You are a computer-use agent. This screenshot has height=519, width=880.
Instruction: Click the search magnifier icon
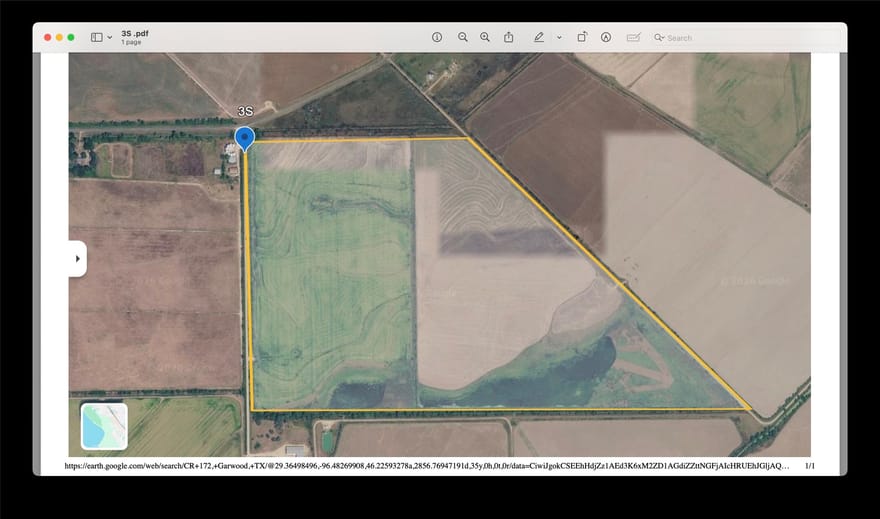point(659,38)
